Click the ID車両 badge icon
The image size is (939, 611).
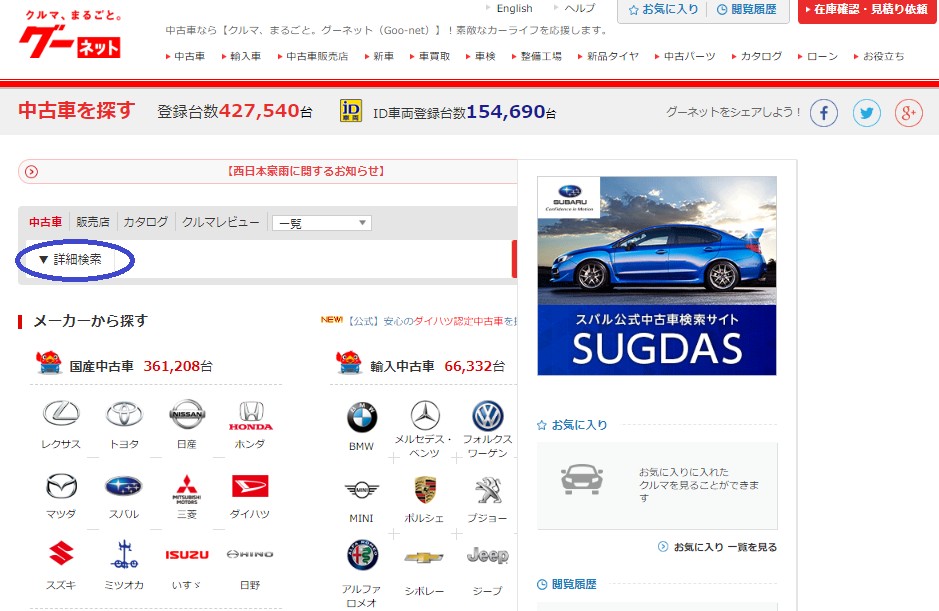click(x=350, y=111)
